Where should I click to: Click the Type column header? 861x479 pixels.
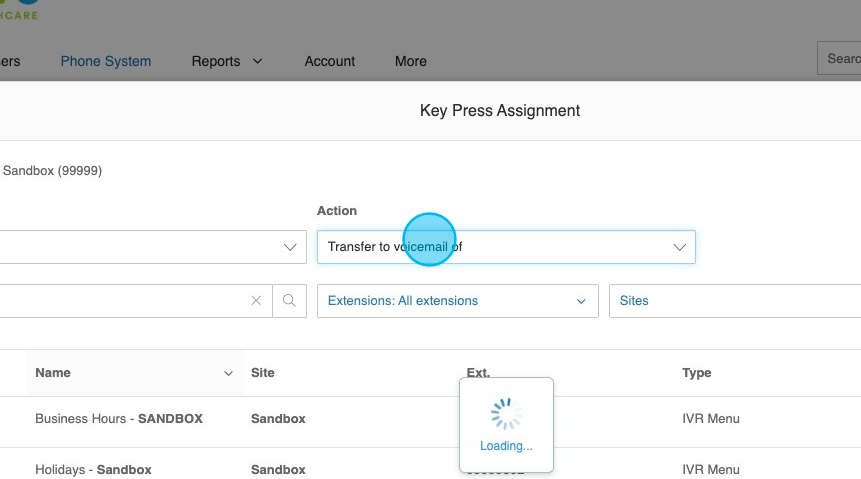696,373
